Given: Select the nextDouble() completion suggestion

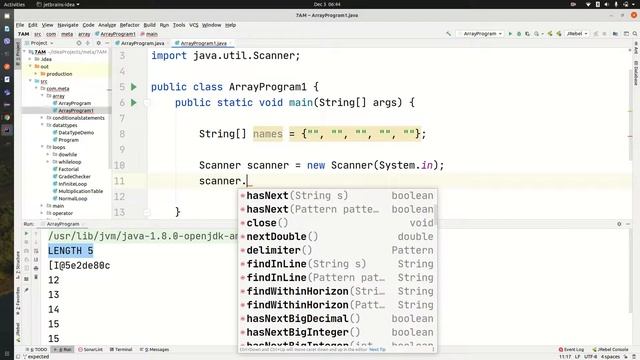Looking at the screenshot, I should tap(338, 237).
